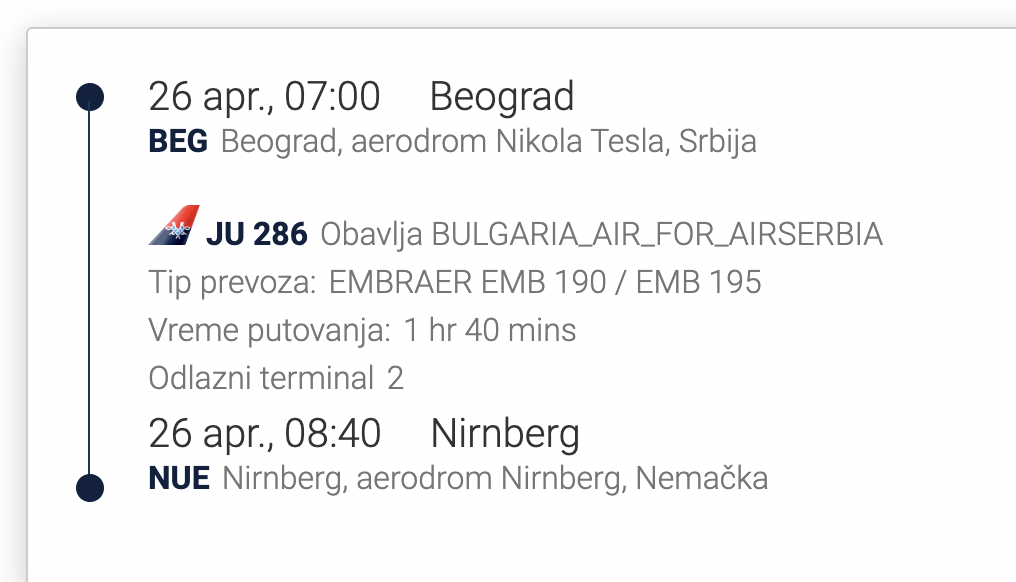Click the NUE airport code
The image size is (1016, 582).
coord(179,479)
